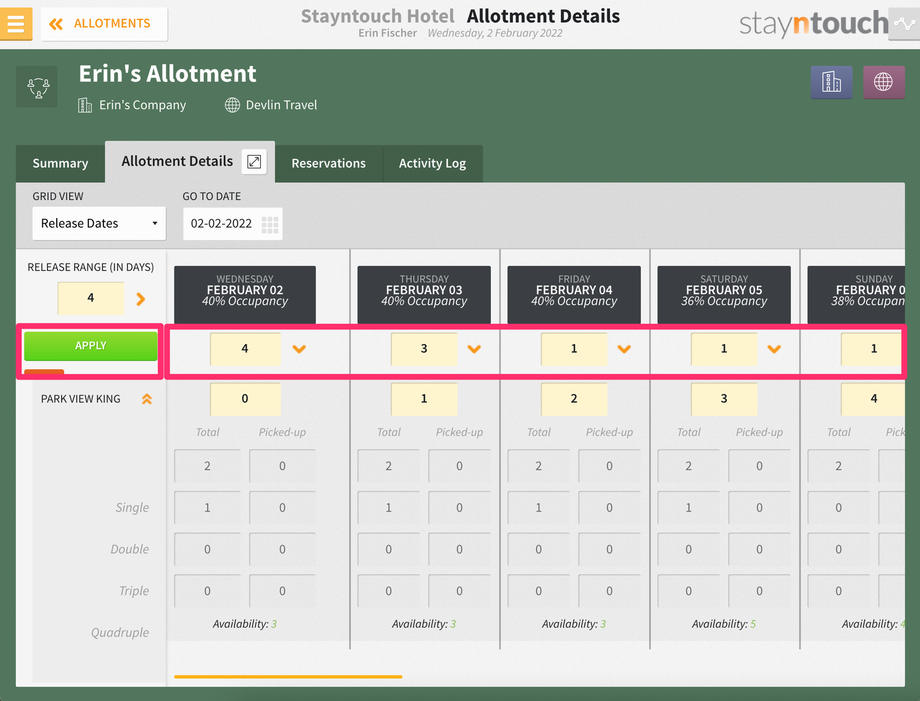Click the orange arrow next to release range
Screen dimensions: 920x701
tap(141, 299)
